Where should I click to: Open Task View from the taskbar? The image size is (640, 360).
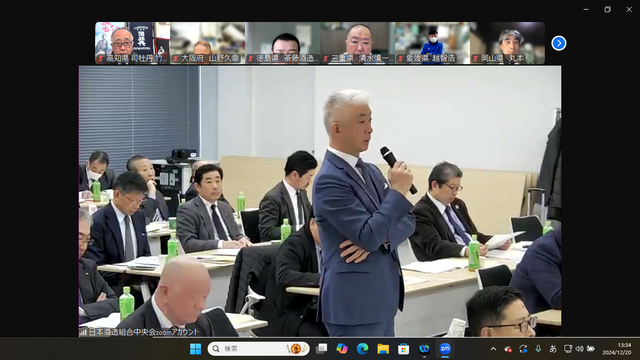pyautogui.click(x=322, y=349)
